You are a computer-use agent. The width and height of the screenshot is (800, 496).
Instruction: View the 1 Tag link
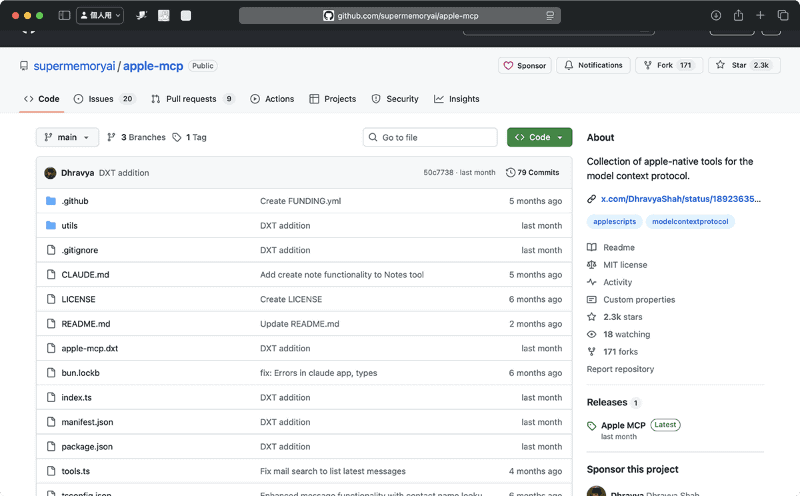click(x=190, y=137)
